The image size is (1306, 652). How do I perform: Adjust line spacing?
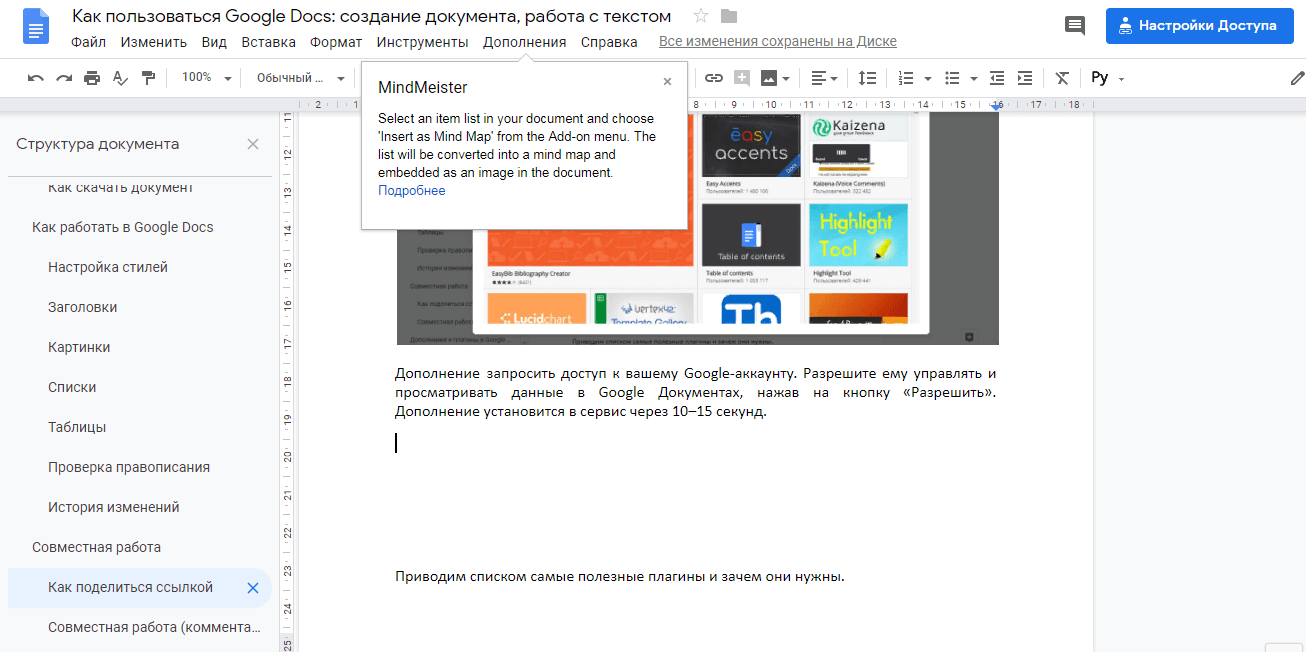click(x=867, y=77)
